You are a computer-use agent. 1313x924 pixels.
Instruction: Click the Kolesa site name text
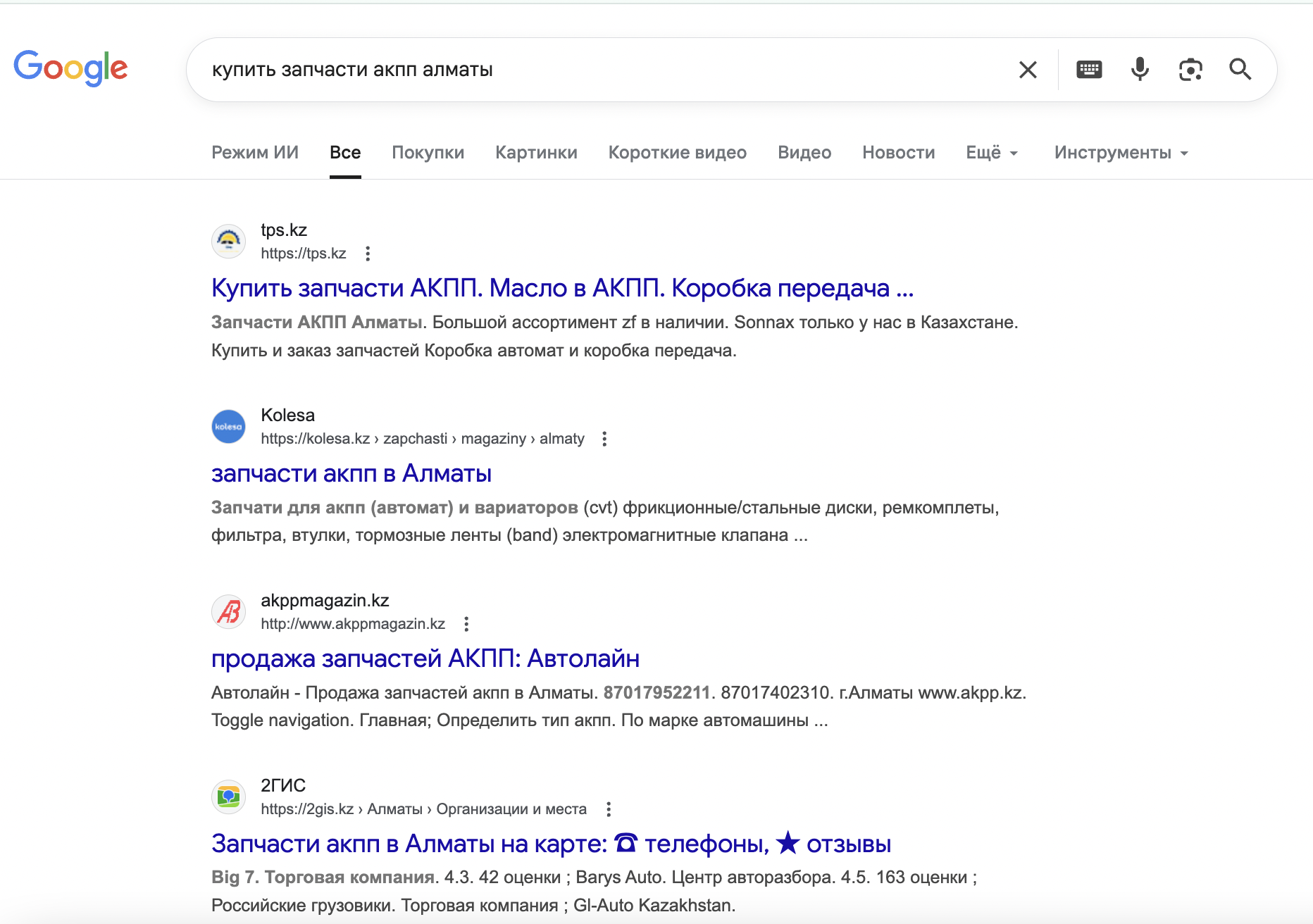coord(287,416)
